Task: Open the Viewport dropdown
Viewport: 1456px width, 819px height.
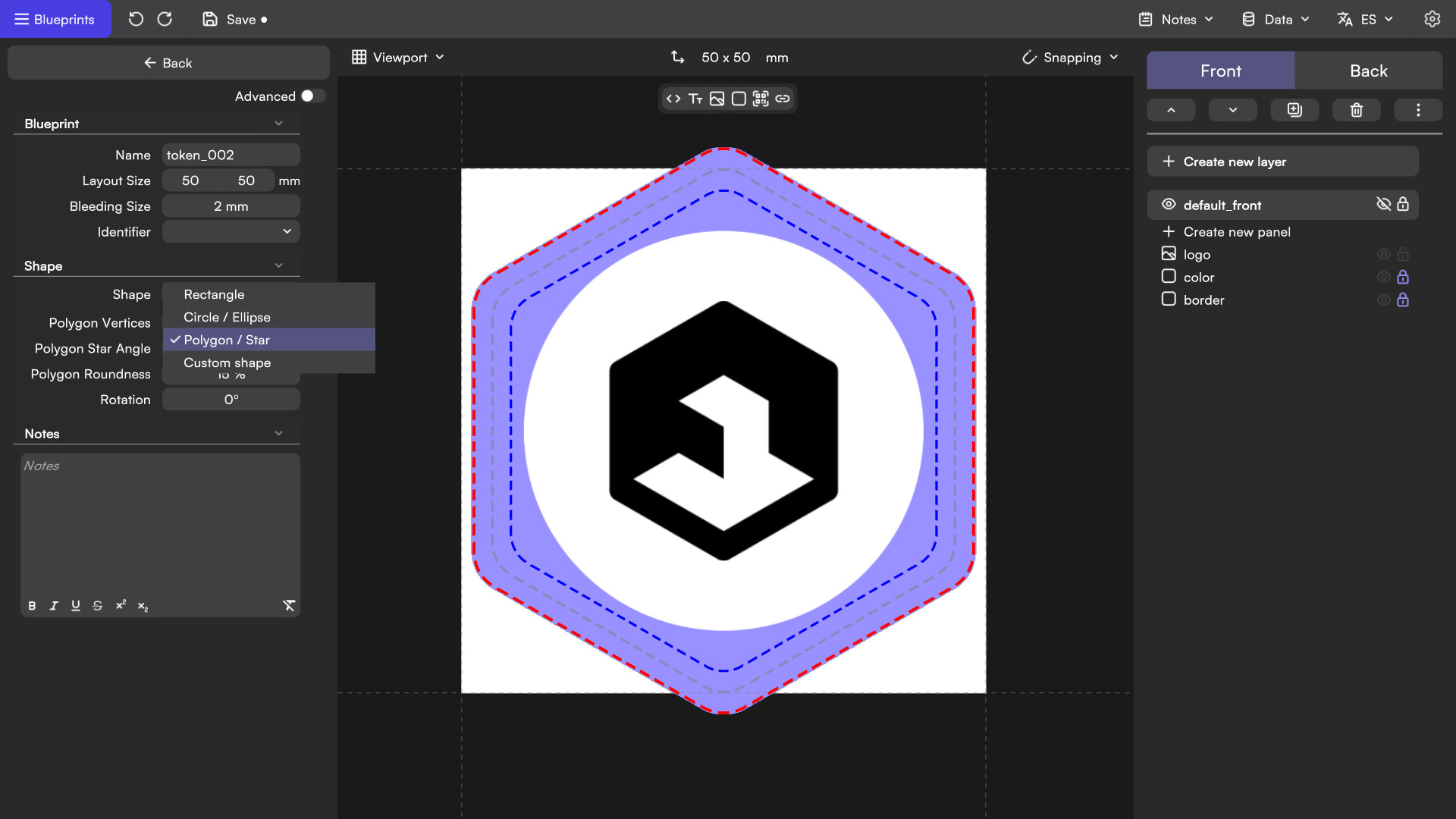Action: pyautogui.click(x=398, y=58)
